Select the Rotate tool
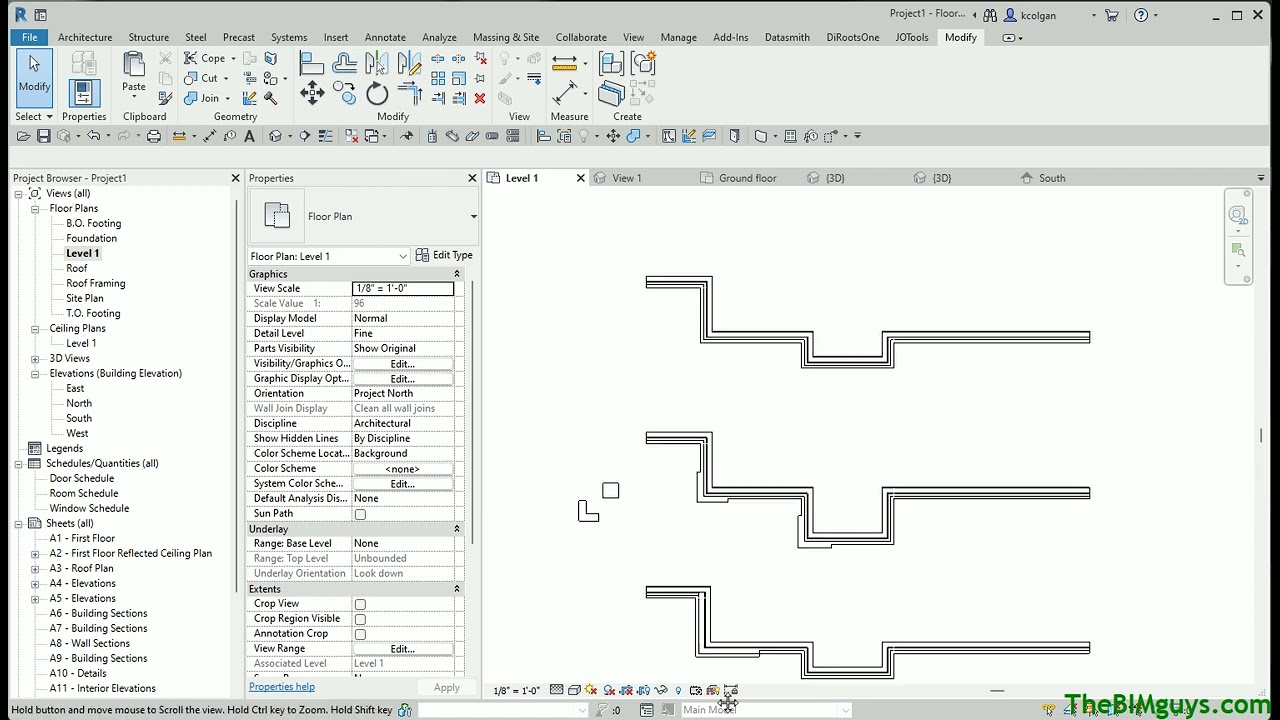The image size is (1280, 720). point(377,94)
